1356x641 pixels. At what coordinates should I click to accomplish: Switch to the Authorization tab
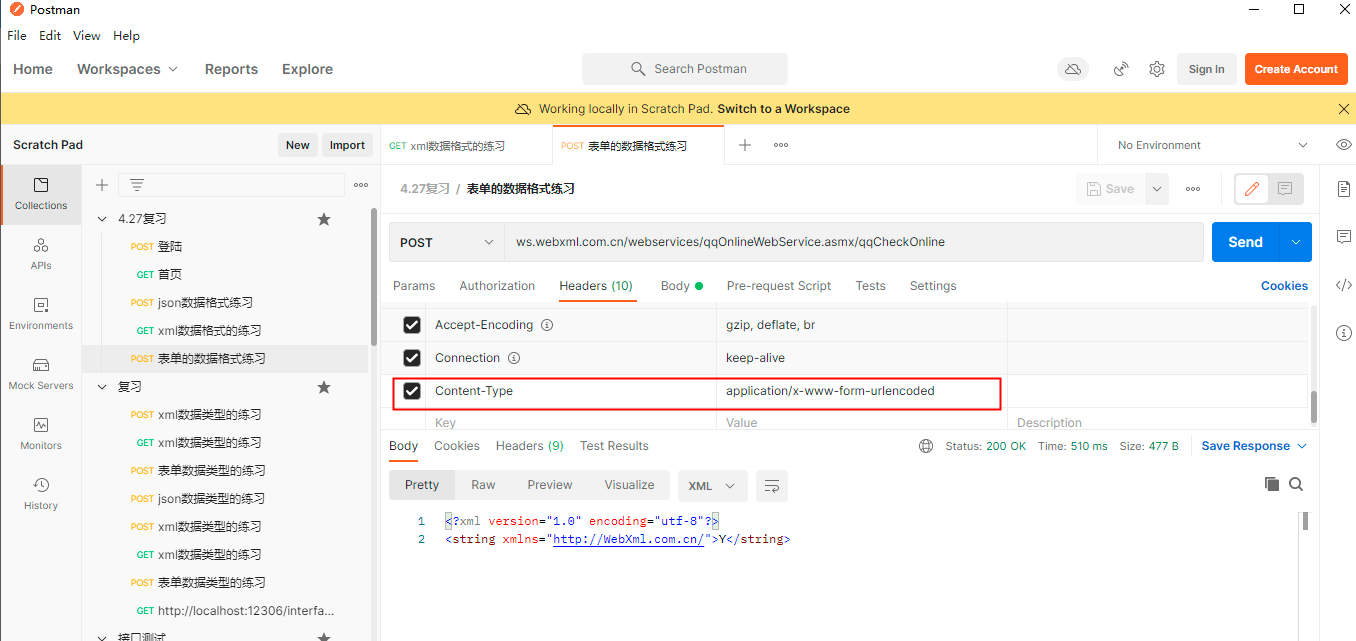pyautogui.click(x=497, y=286)
